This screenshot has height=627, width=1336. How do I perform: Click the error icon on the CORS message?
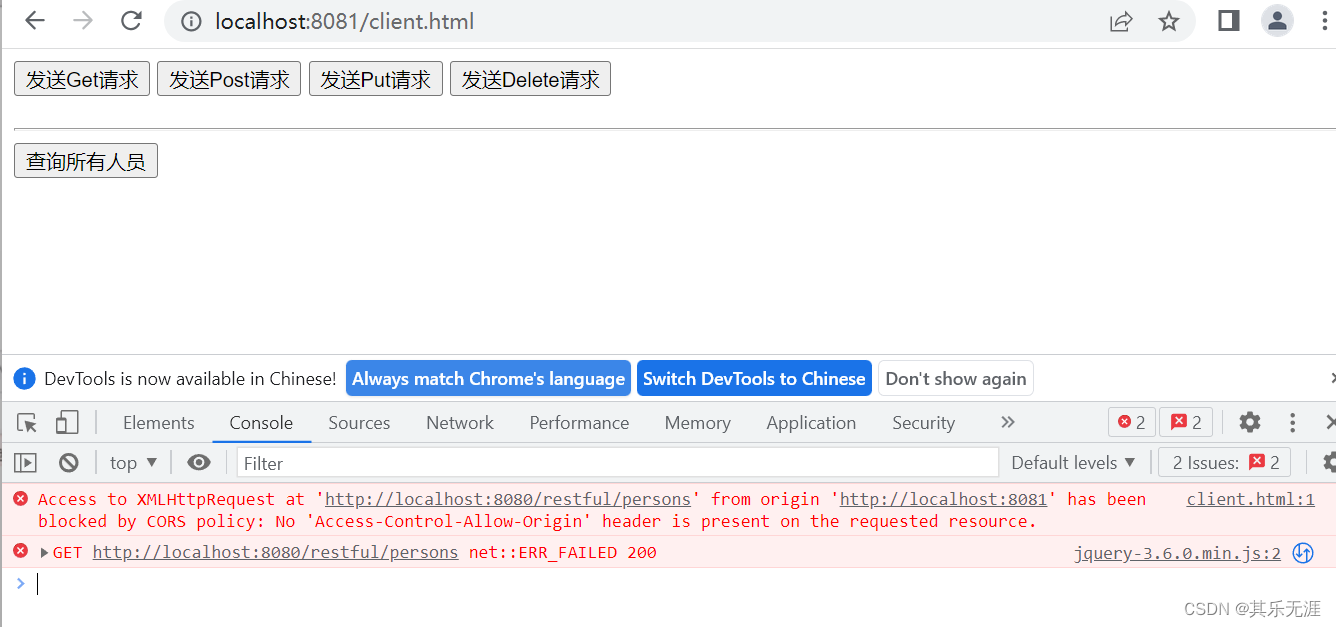21,499
